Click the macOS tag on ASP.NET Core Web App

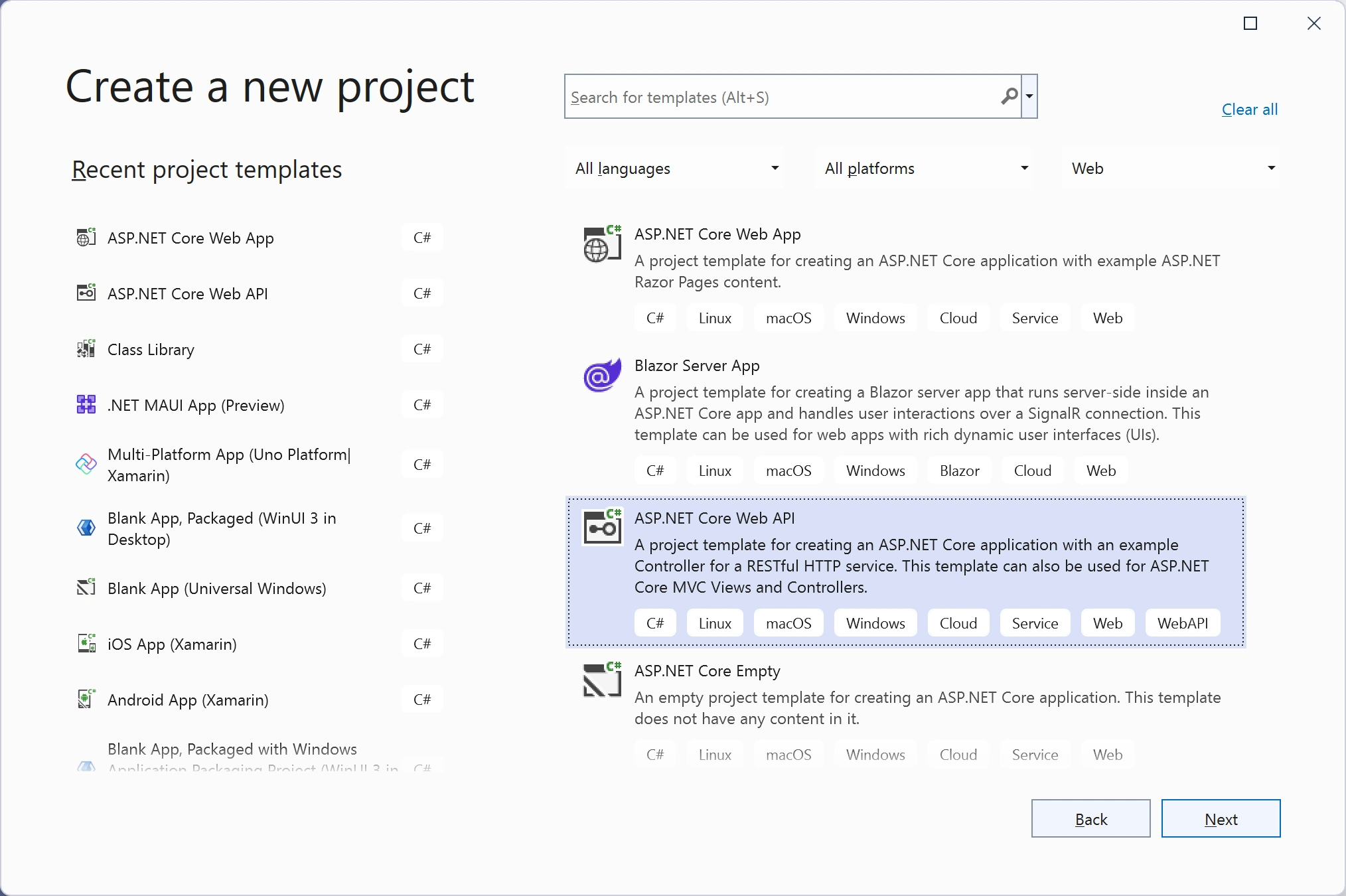[788, 317]
